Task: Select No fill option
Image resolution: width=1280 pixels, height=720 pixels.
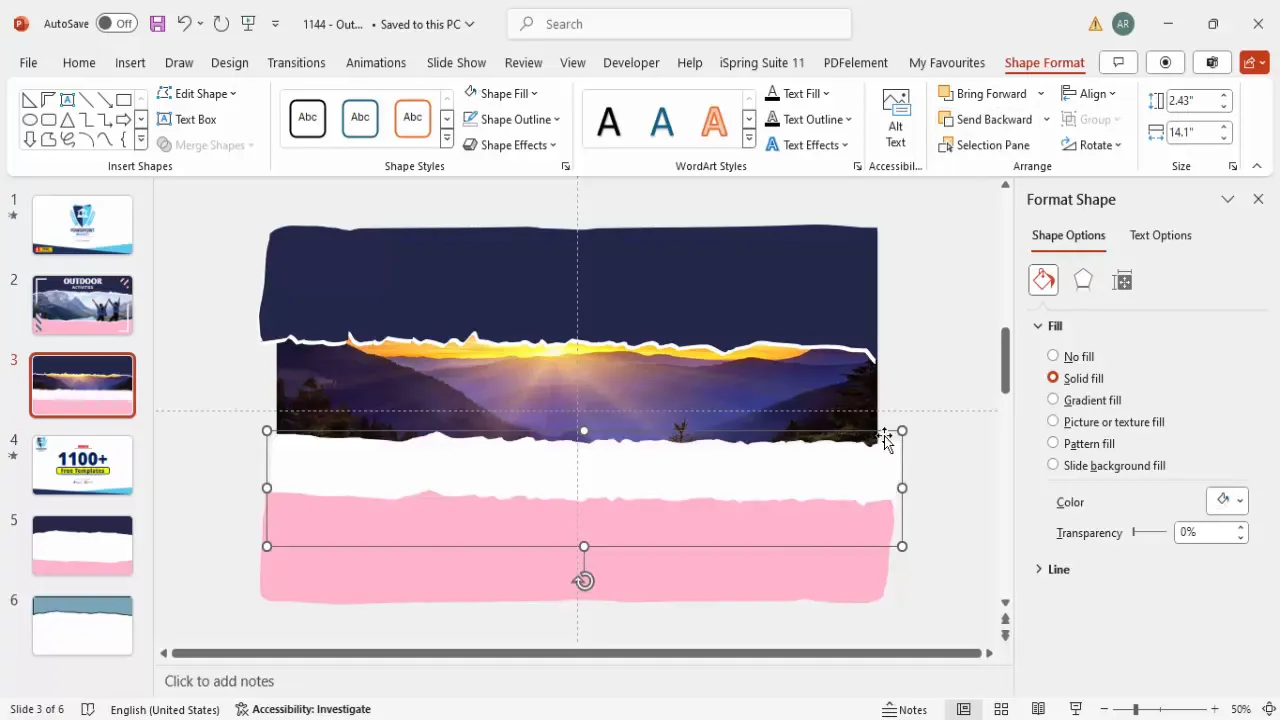Action: [x=1070, y=356]
